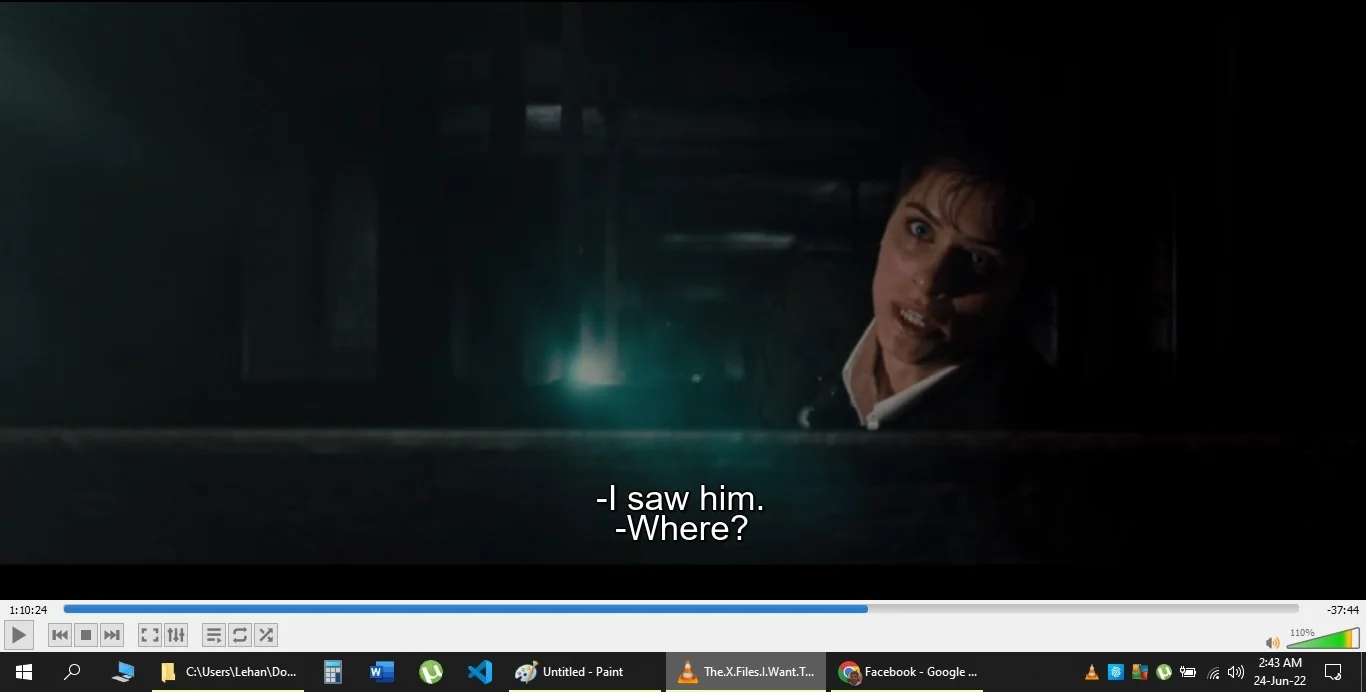Open Windows taskbar search

tap(72, 672)
